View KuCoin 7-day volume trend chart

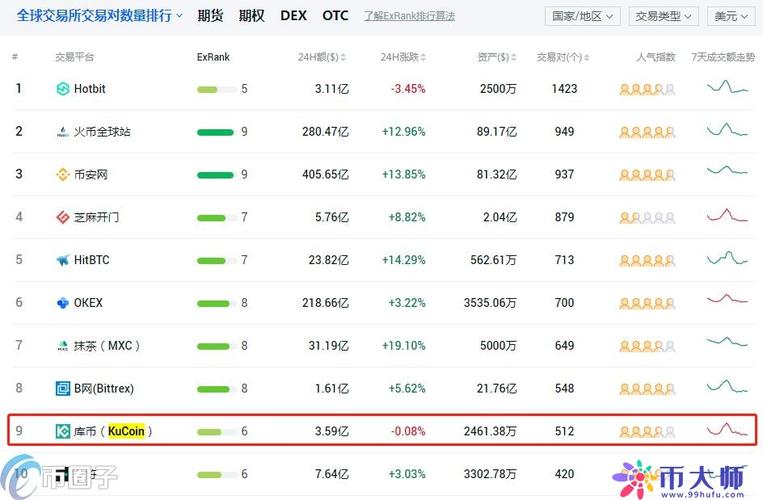[727, 430]
